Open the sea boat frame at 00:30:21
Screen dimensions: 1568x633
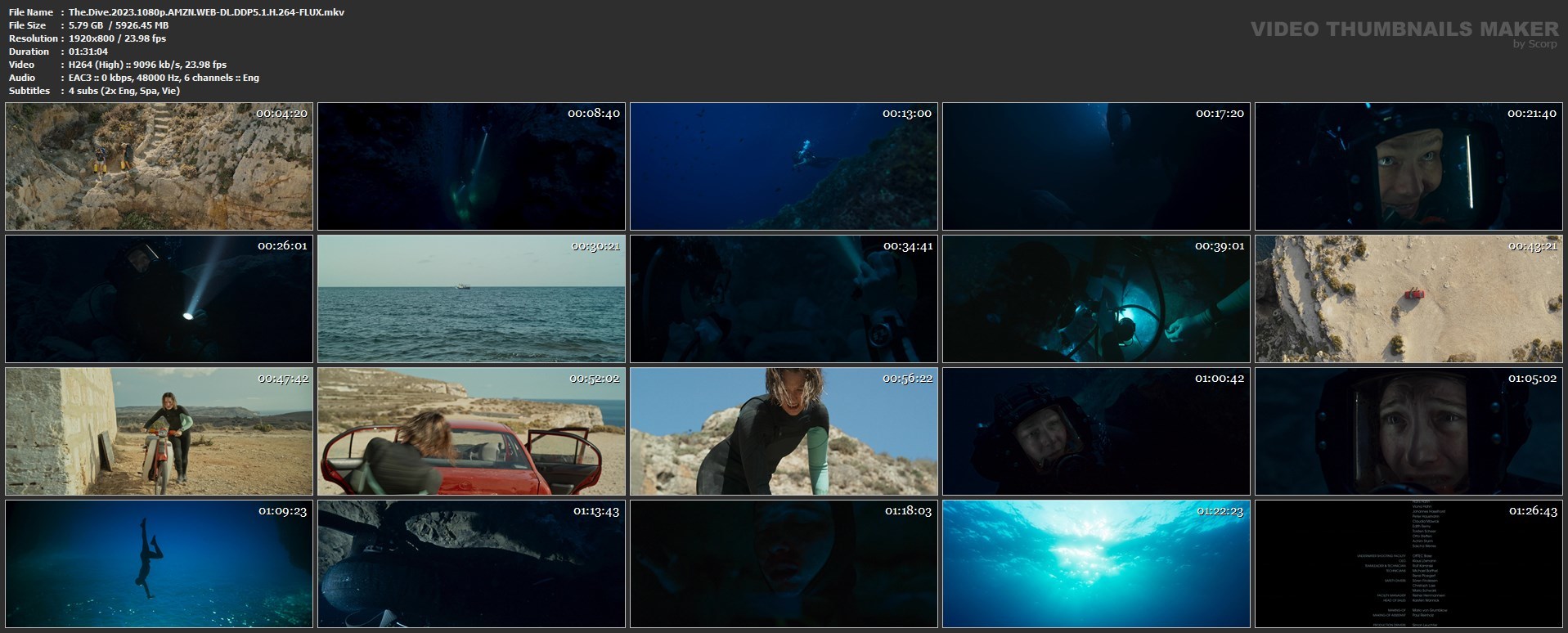[471, 299]
